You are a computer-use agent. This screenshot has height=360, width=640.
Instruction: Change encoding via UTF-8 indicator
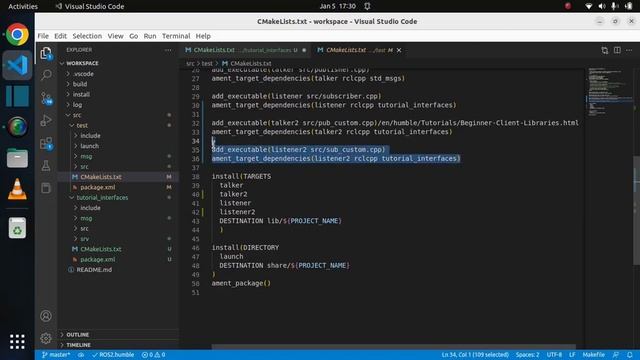click(554, 355)
